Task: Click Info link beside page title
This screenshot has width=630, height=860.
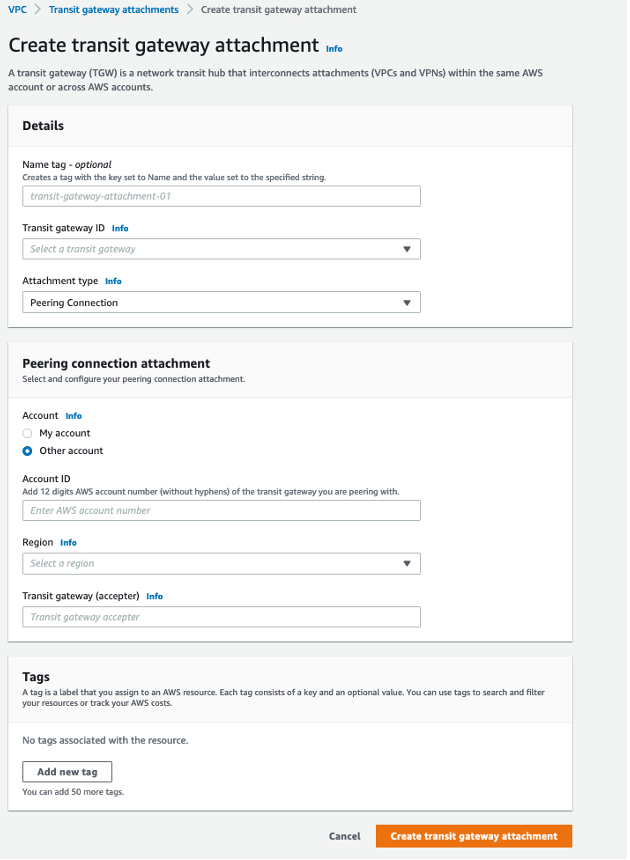Action: point(334,48)
